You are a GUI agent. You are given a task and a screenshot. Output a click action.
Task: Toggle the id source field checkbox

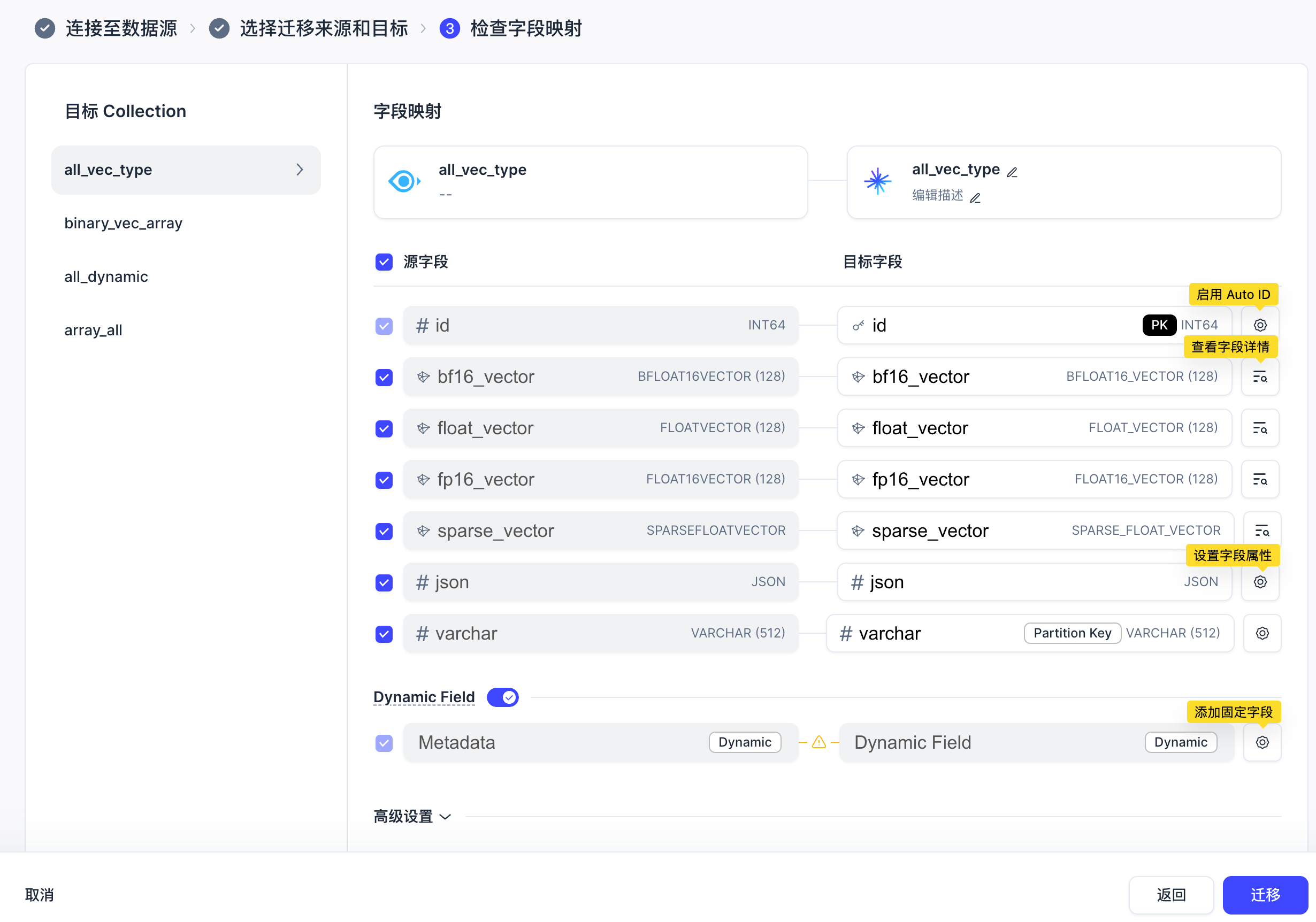[x=384, y=326]
